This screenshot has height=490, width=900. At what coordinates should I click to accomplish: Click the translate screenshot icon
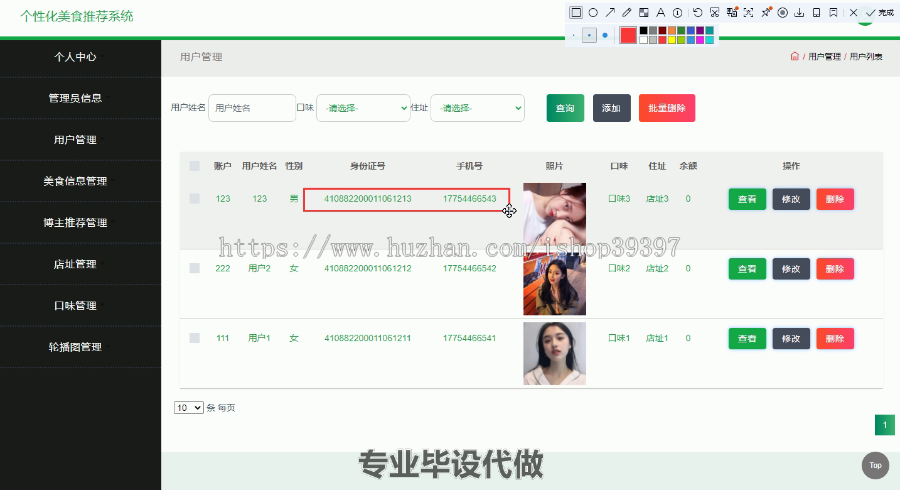(x=732, y=13)
